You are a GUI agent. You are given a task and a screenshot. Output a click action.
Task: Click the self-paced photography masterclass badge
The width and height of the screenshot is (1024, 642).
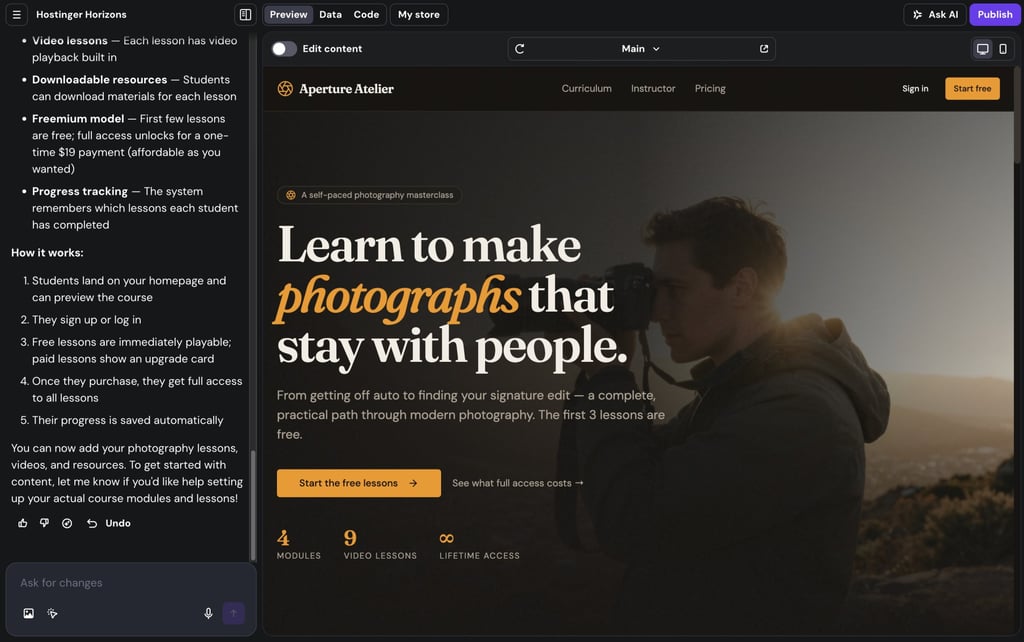click(x=370, y=195)
